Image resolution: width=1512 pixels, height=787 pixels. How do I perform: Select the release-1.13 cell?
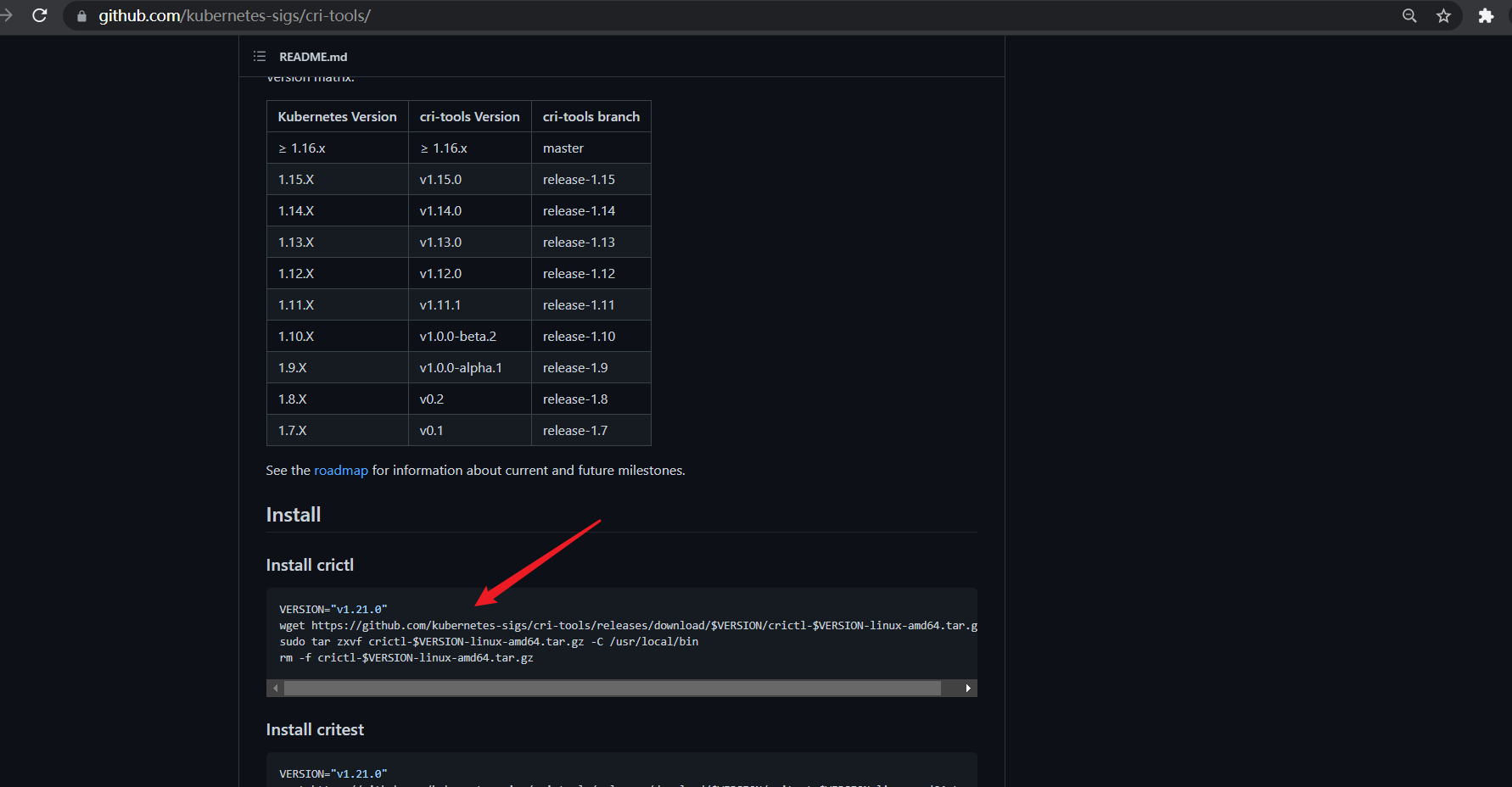[591, 242]
